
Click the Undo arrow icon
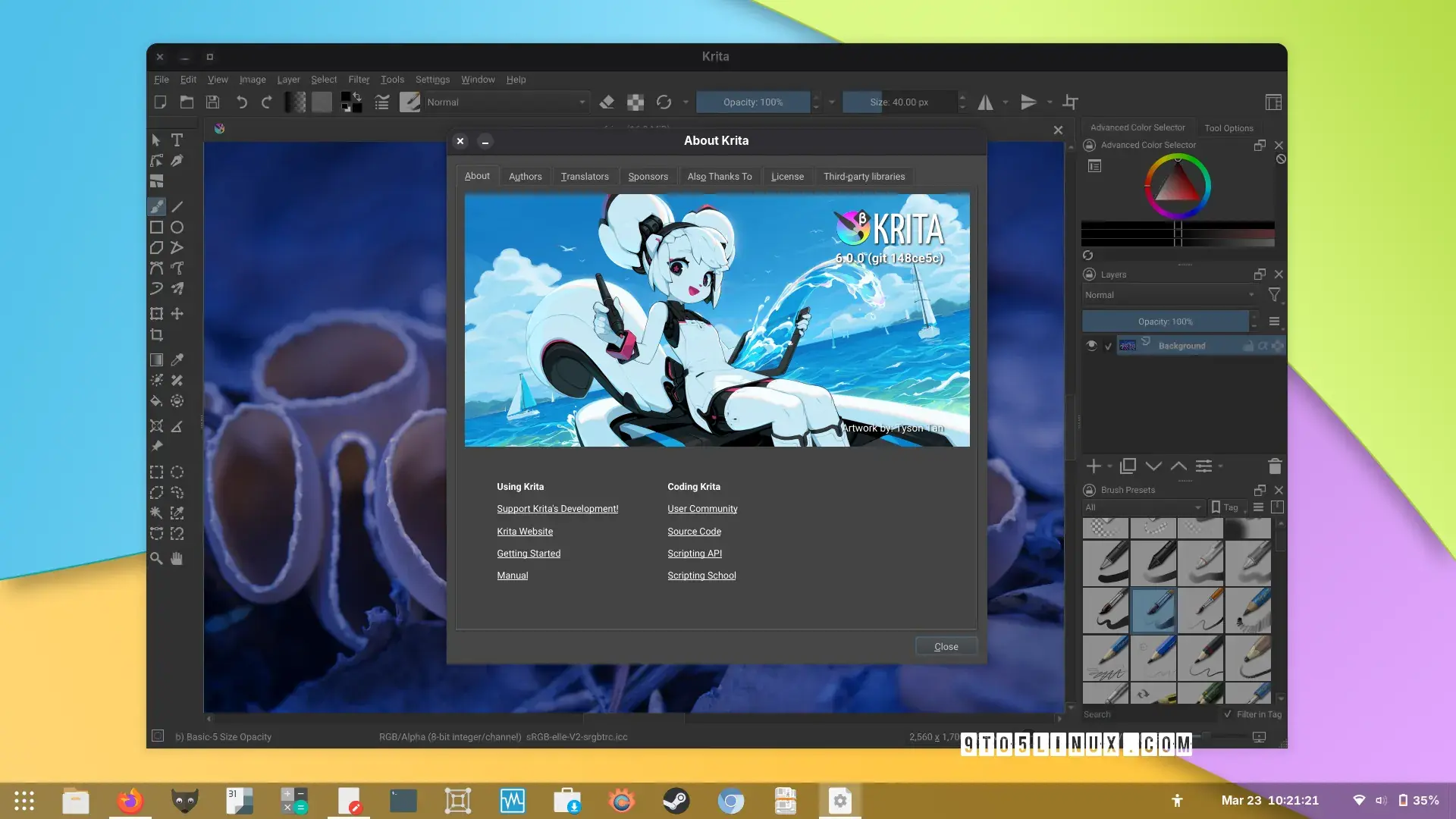pos(241,102)
